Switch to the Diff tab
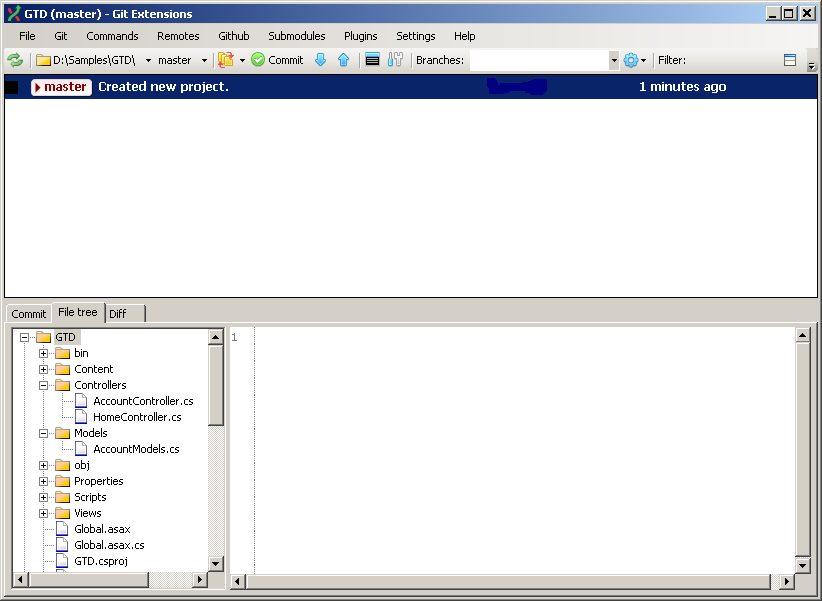 click(x=126, y=314)
